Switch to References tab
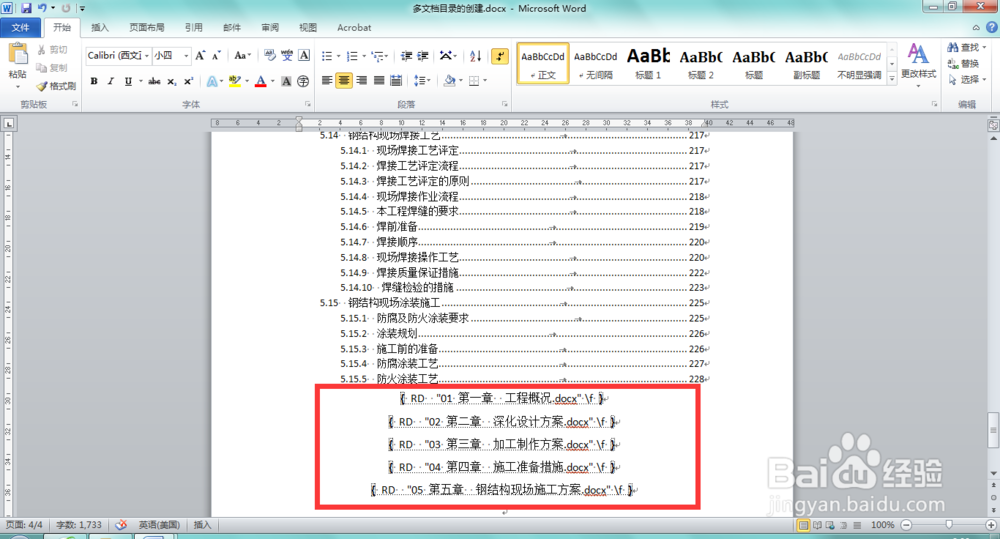The height and width of the screenshot is (539, 1000). (x=194, y=27)
